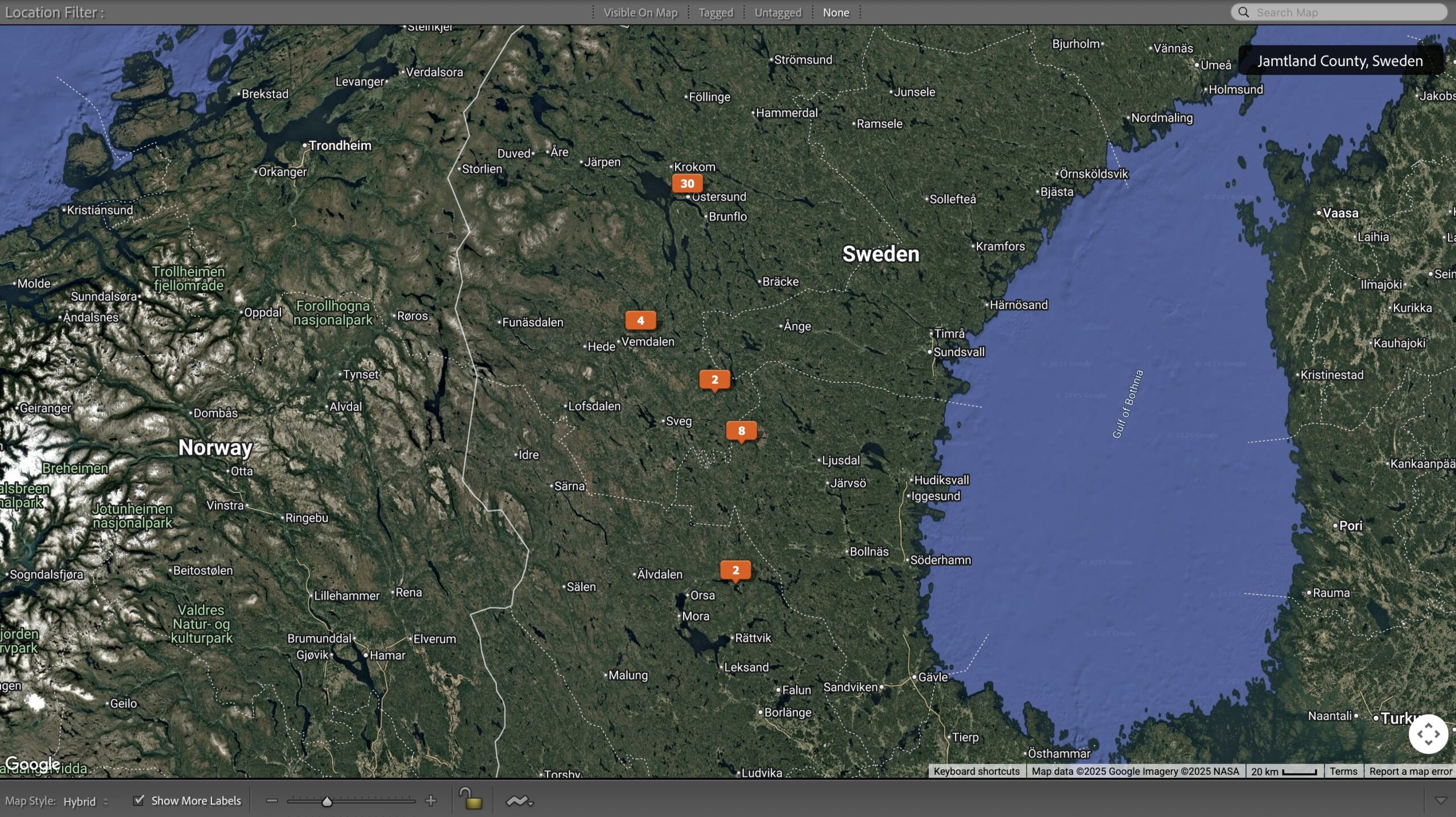Open the GPS tracklogs menu icon
The width and height of the screenshot is (1456, 817).
coord(519,801)
